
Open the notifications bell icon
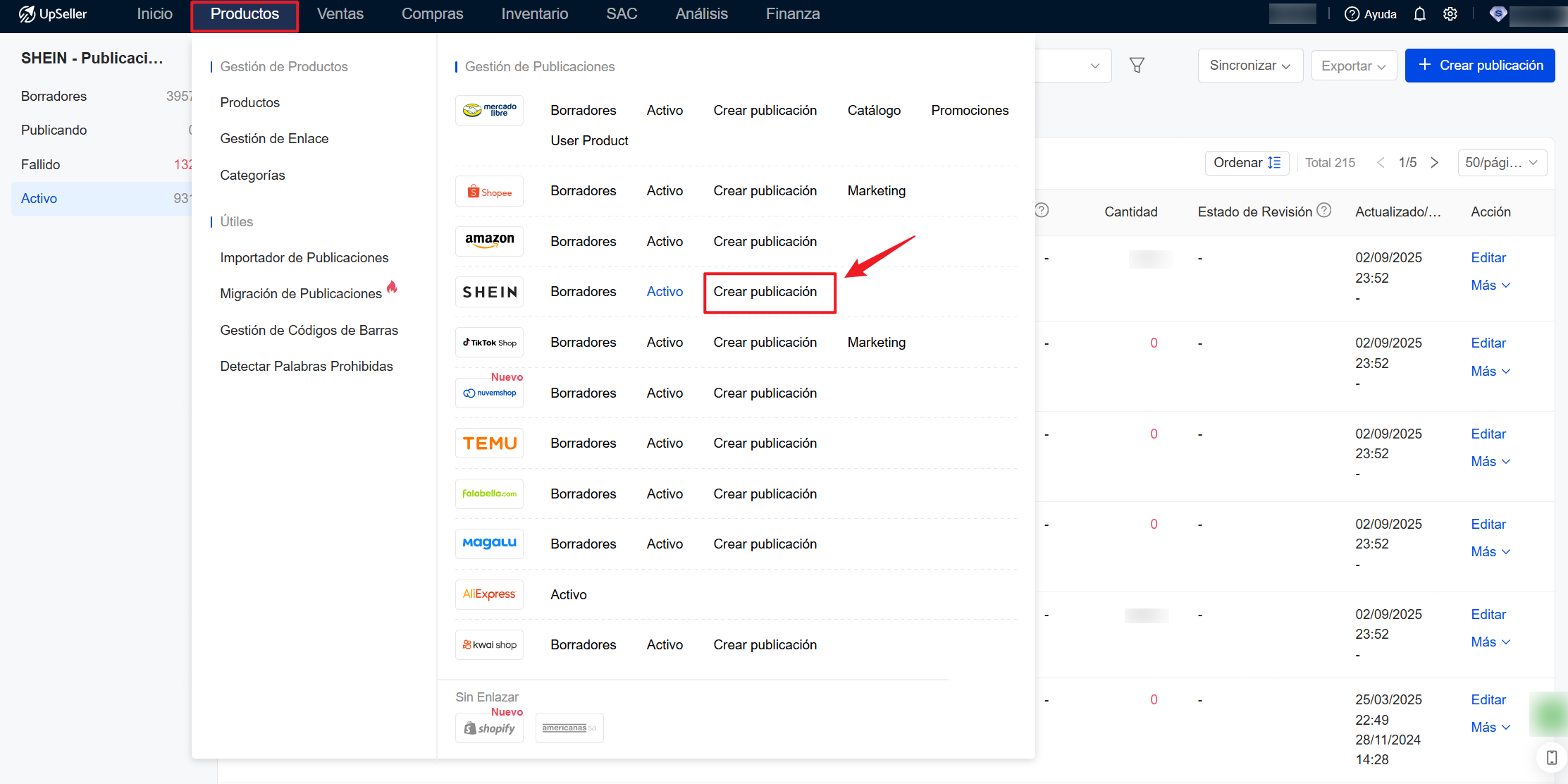click(x=1419, y=14)
